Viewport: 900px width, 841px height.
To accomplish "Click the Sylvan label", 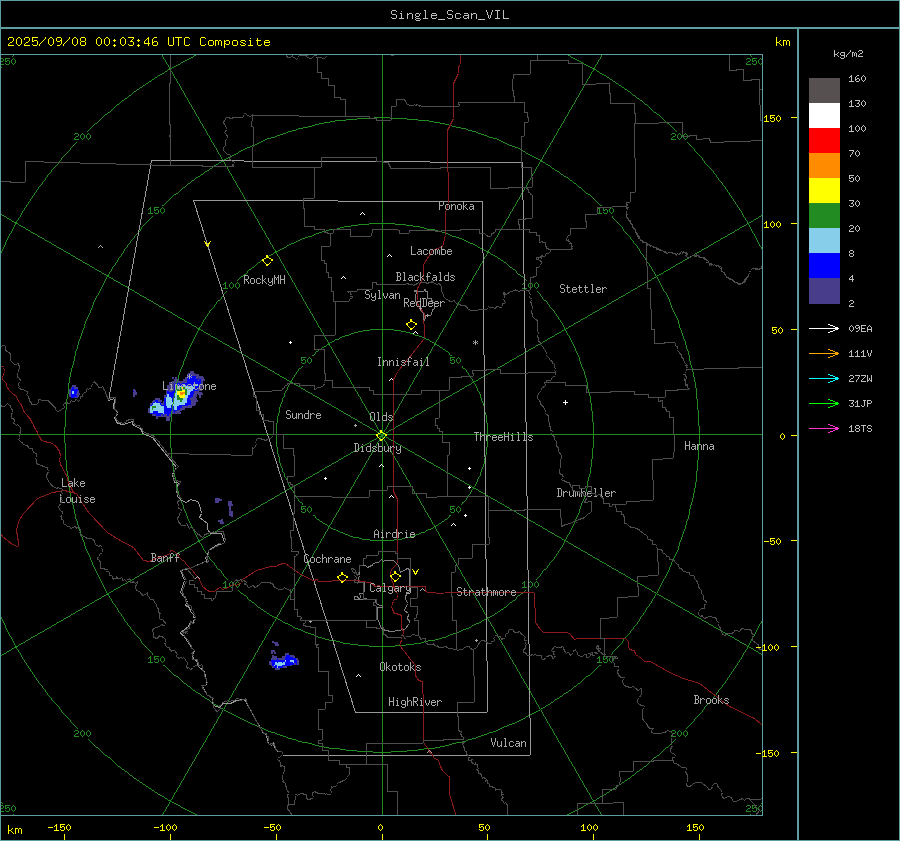I will tap(382, 295).
